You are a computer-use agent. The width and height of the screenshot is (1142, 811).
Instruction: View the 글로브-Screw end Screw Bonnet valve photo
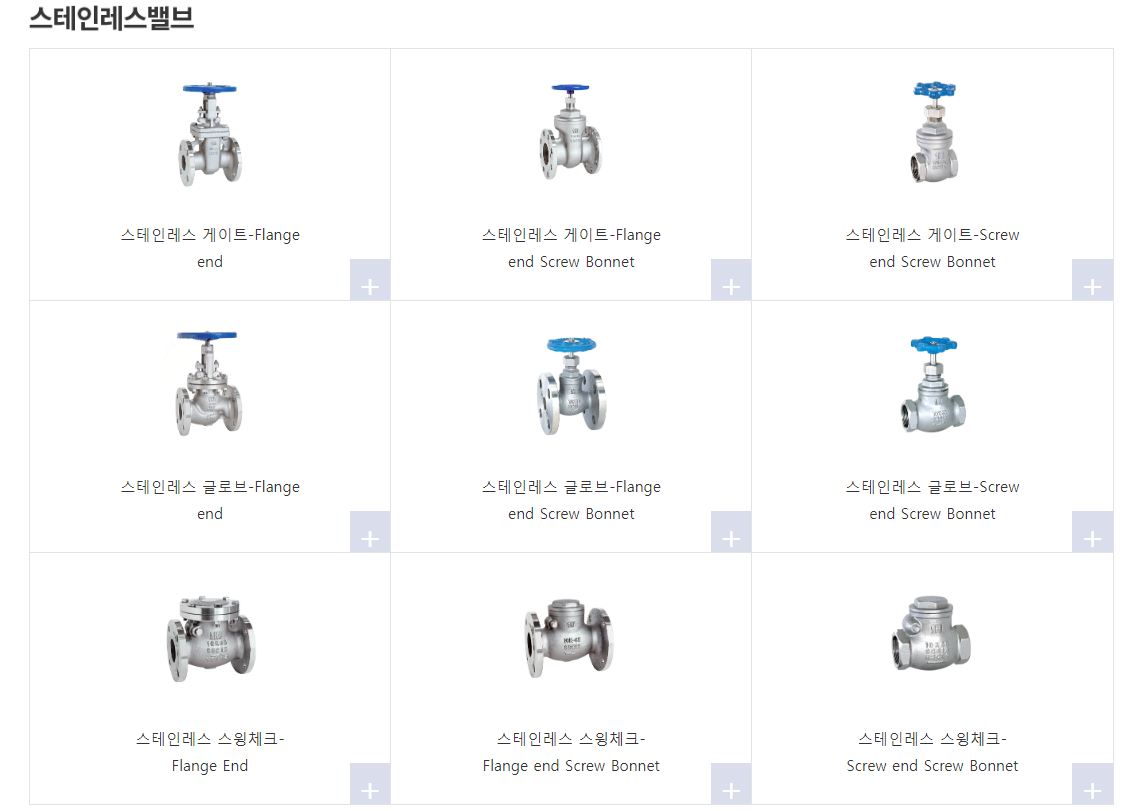(933, 384)
